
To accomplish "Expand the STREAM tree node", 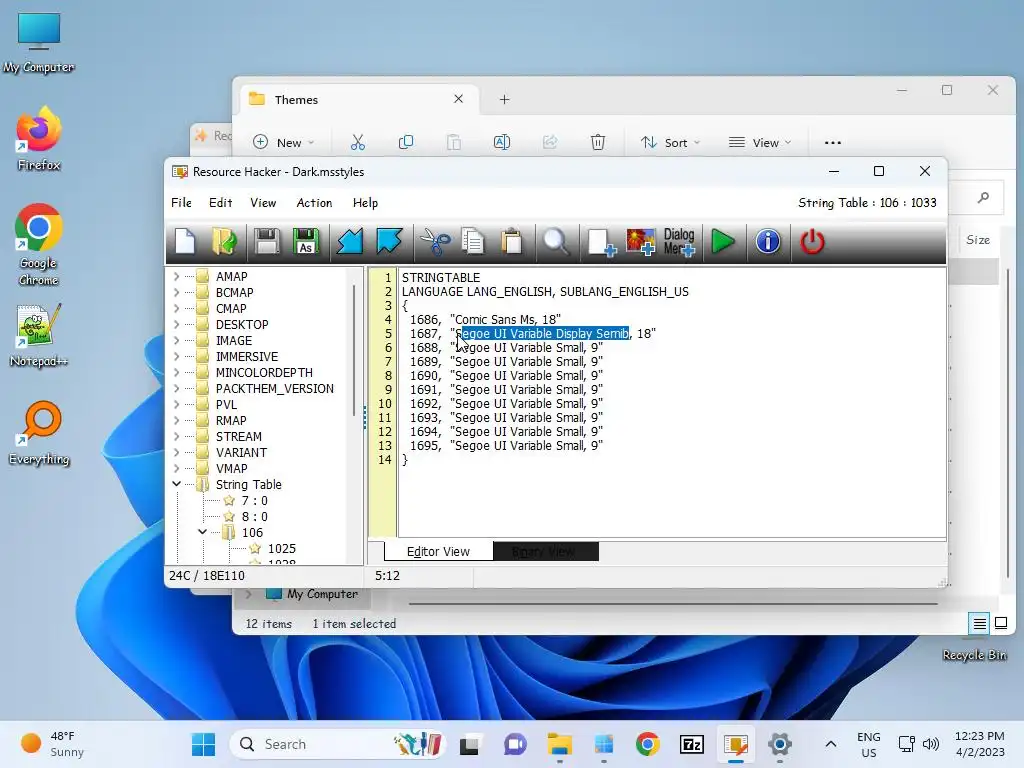I will click(176, 436).
